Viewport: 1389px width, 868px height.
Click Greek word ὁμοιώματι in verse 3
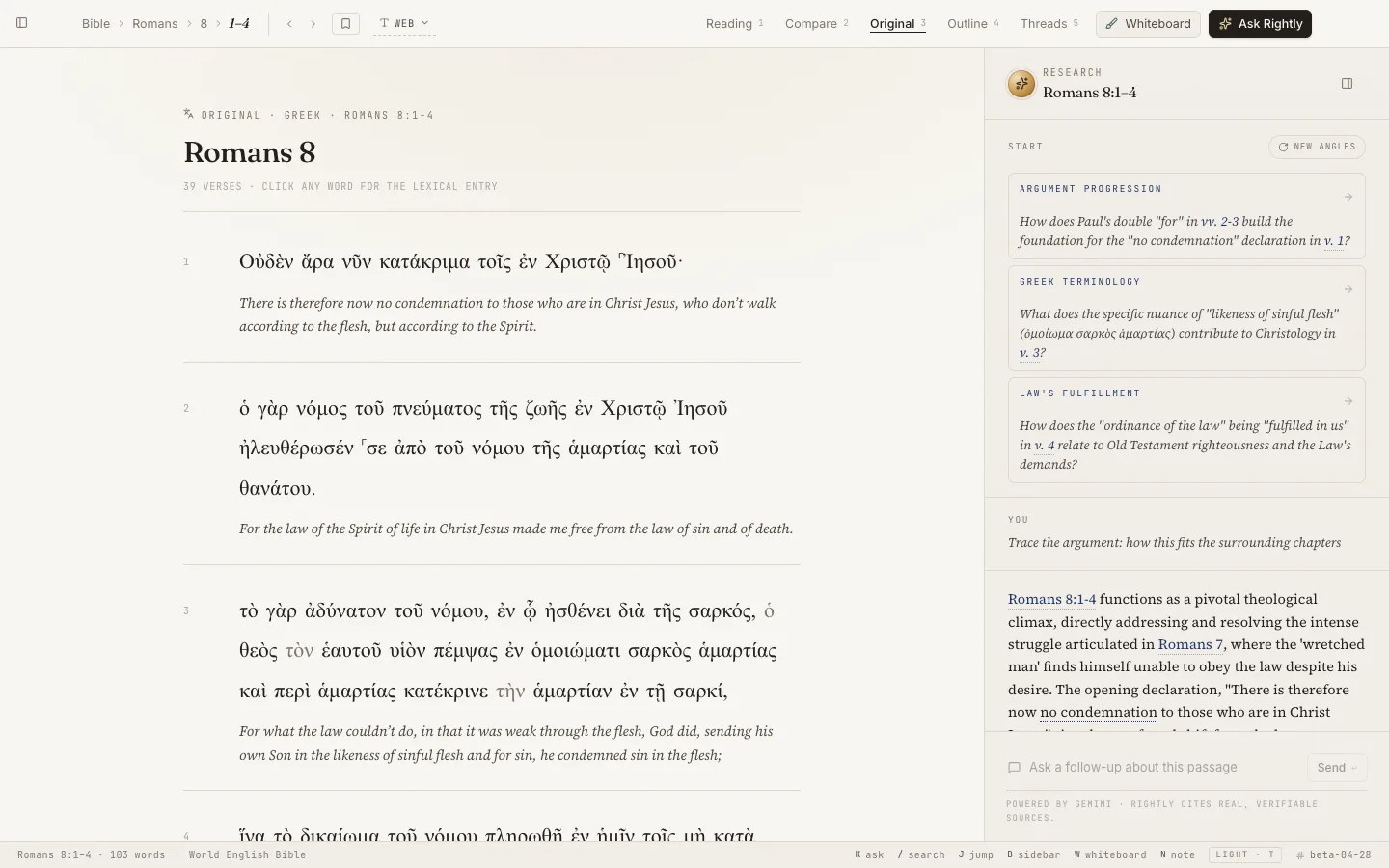click(x=576, y=651)
